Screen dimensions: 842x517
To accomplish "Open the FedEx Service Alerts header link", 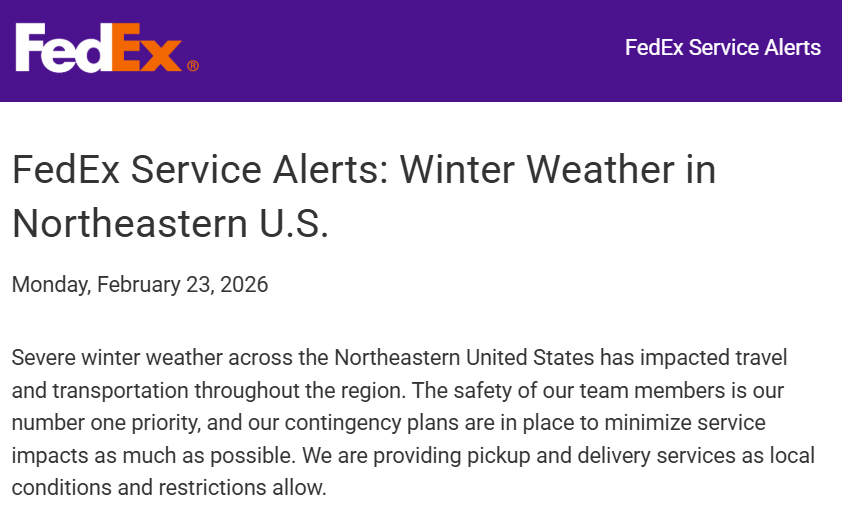I will (x=722, y=47).
